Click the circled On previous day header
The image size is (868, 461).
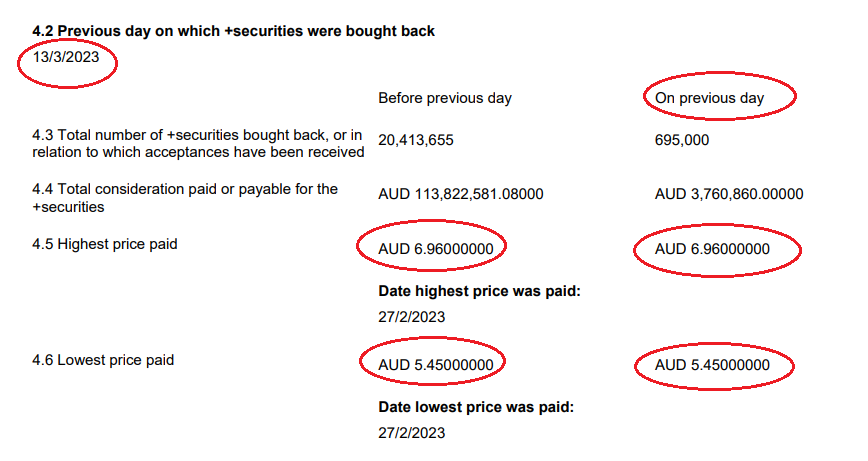click(710, 98)
